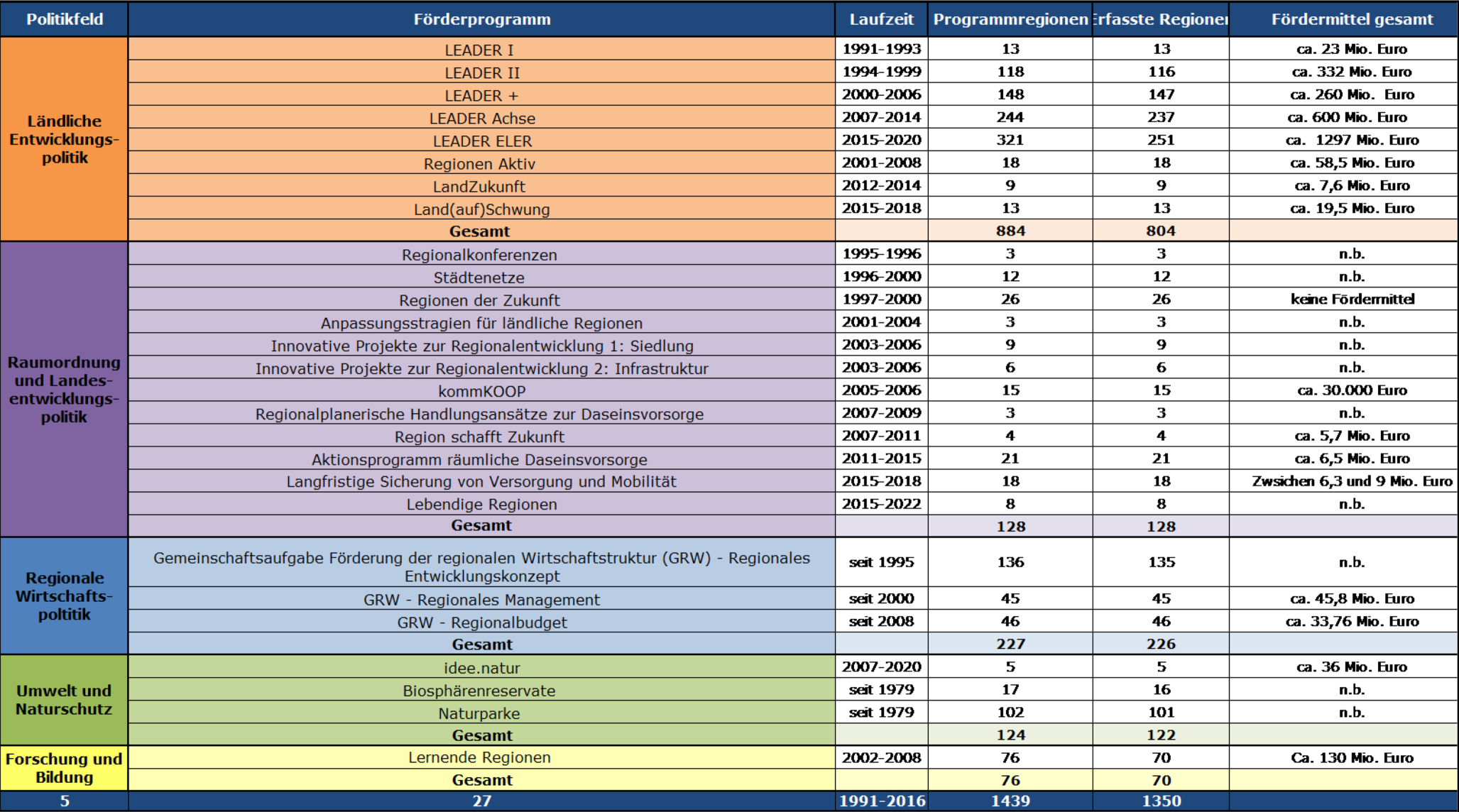Select the Region schafft Zukunft cell

click(481, 435)
